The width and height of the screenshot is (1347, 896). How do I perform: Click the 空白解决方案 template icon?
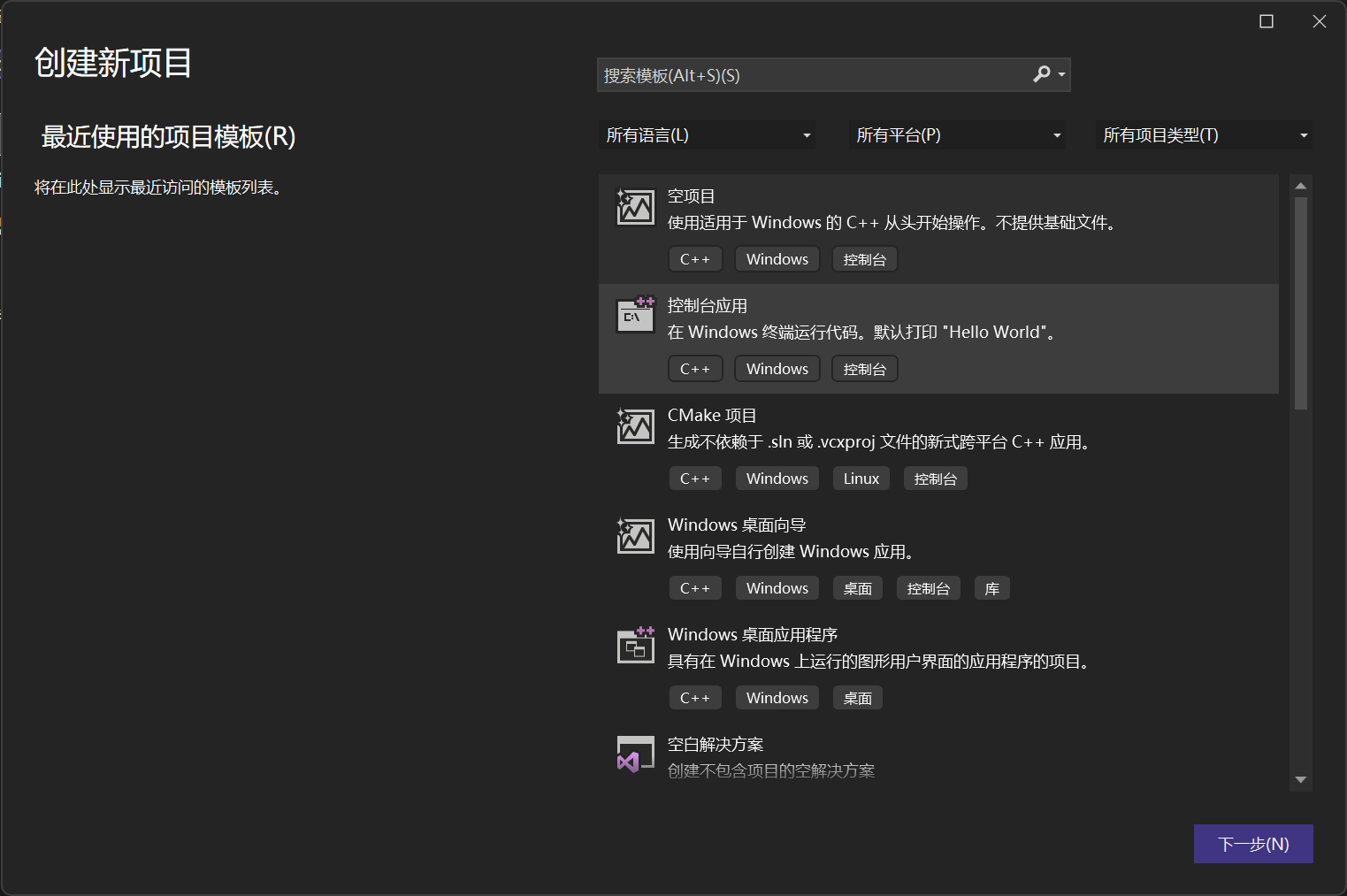tap(635, 754)
